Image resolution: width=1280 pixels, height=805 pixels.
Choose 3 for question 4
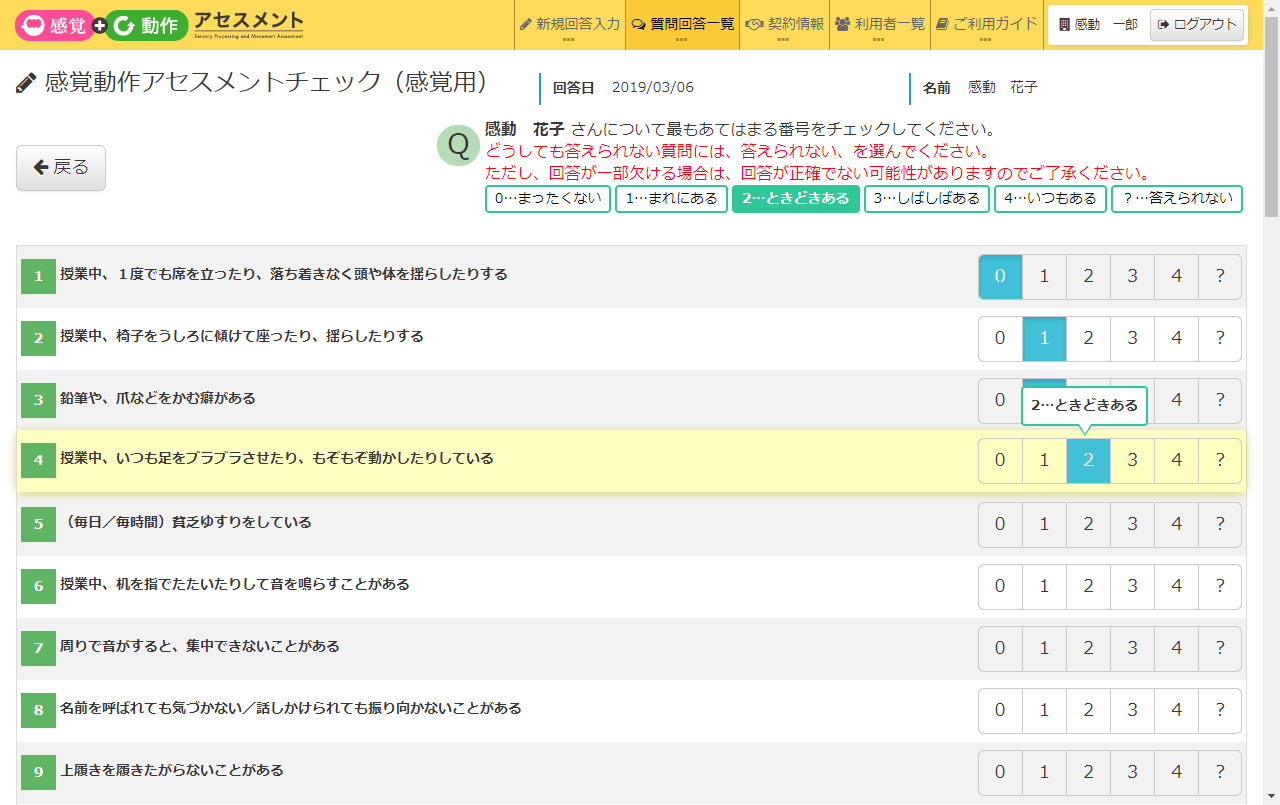[x=1132, y=461]
